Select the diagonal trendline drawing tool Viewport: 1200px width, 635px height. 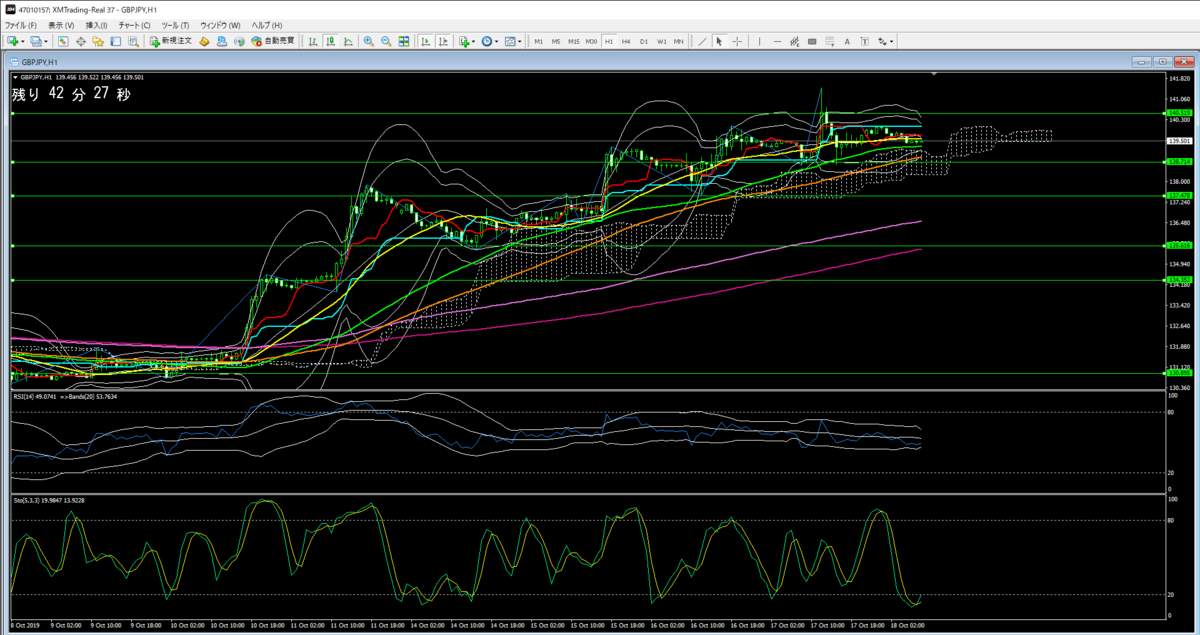[x=702, y=41]
